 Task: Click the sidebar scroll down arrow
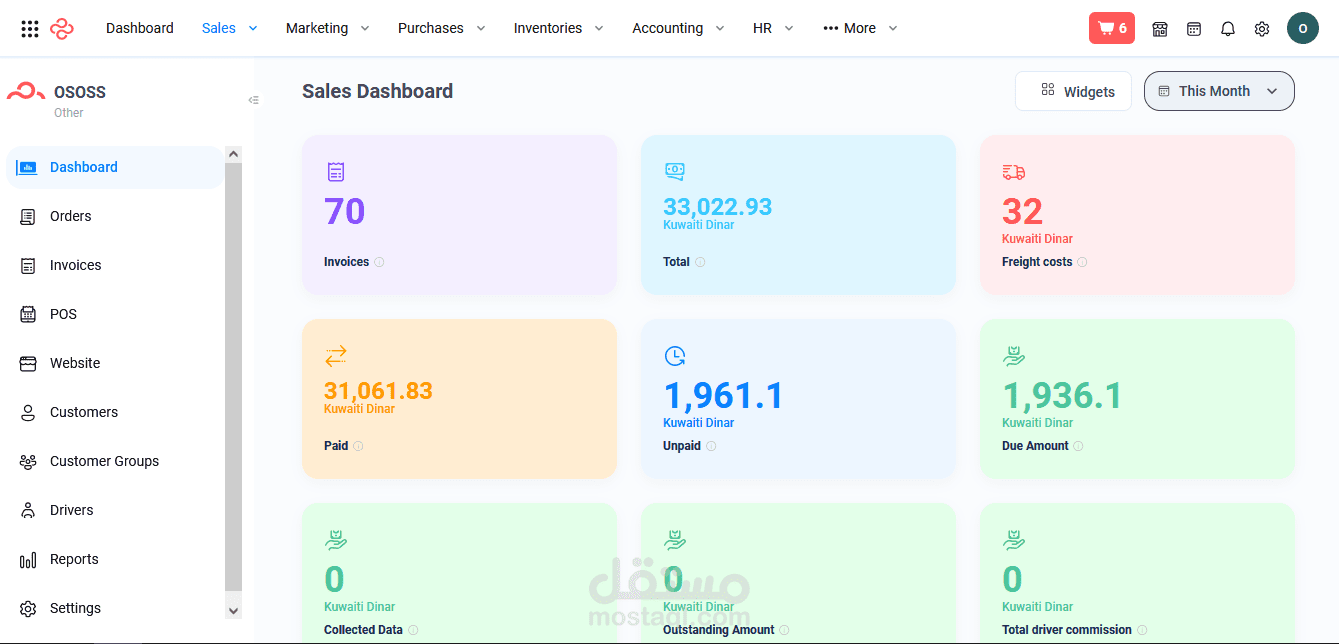pos(234,610)
